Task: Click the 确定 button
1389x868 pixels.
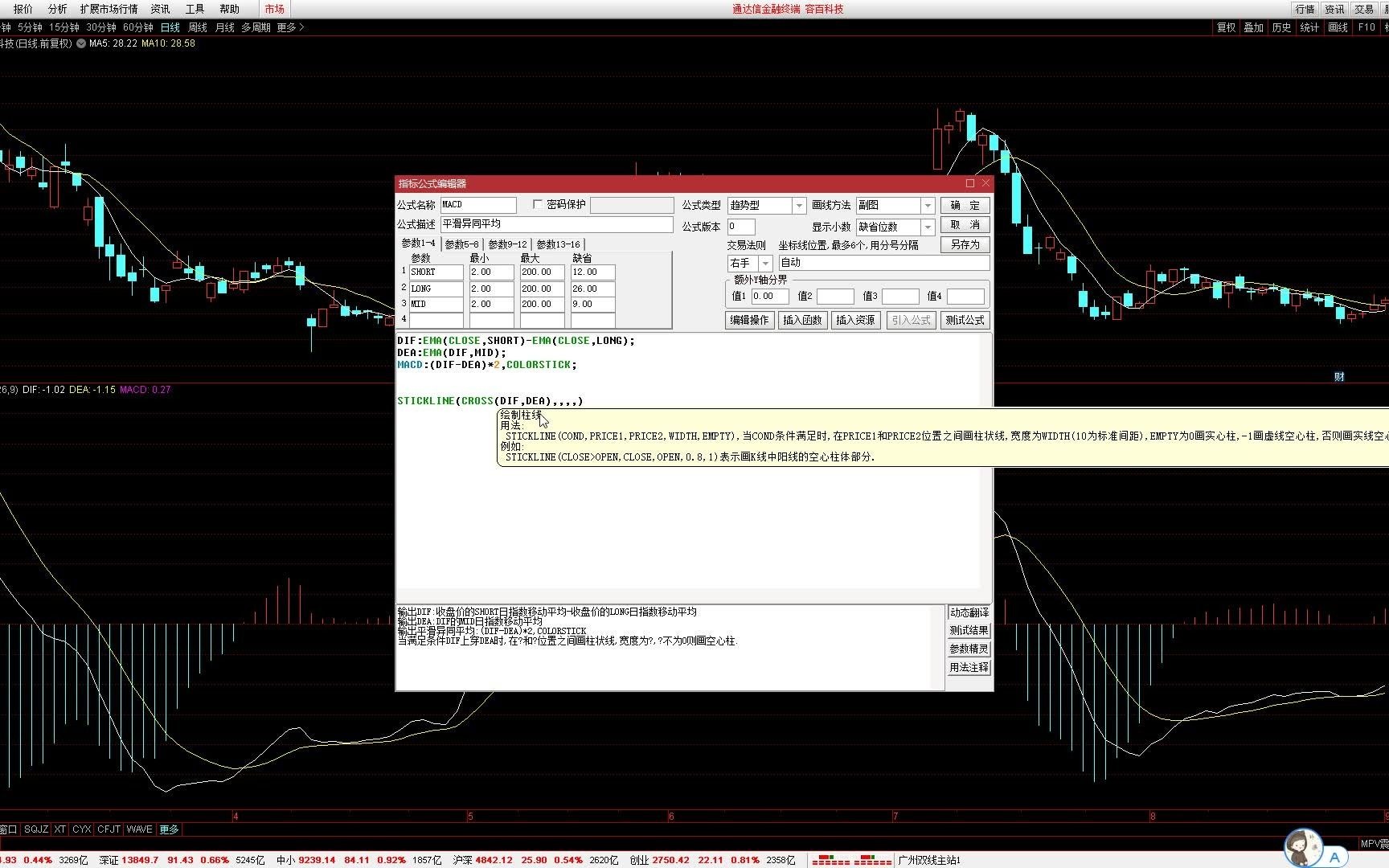Action: click(x=965, y=206)
